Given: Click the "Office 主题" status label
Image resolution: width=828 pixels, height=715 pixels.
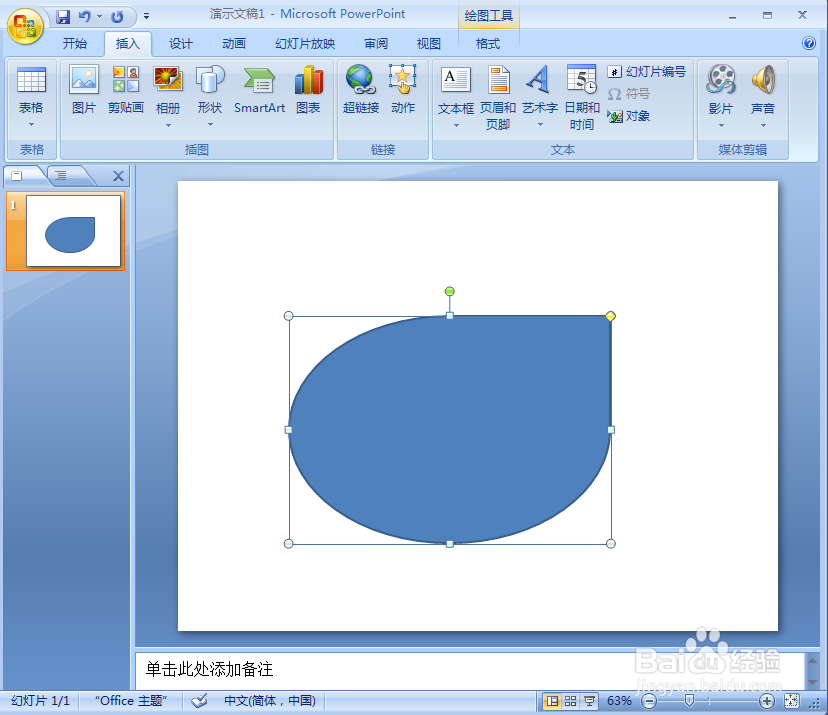Looking at the screenshot, I should (131, 701).
